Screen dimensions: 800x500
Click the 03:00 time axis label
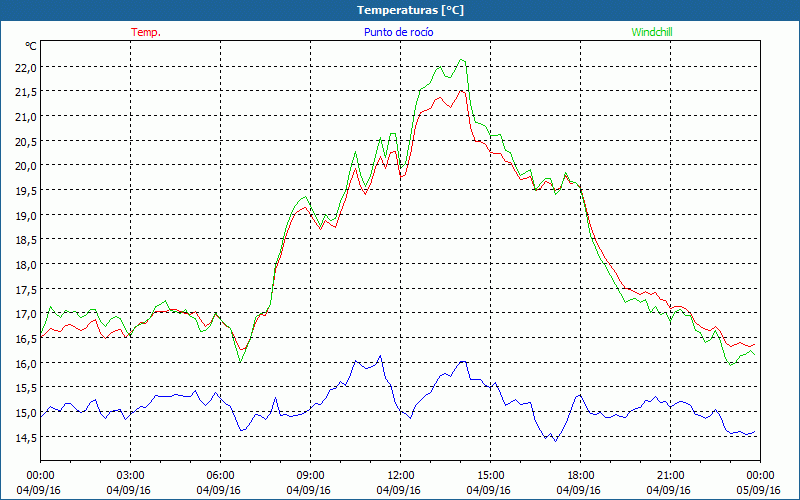click(x=131, y=475)
